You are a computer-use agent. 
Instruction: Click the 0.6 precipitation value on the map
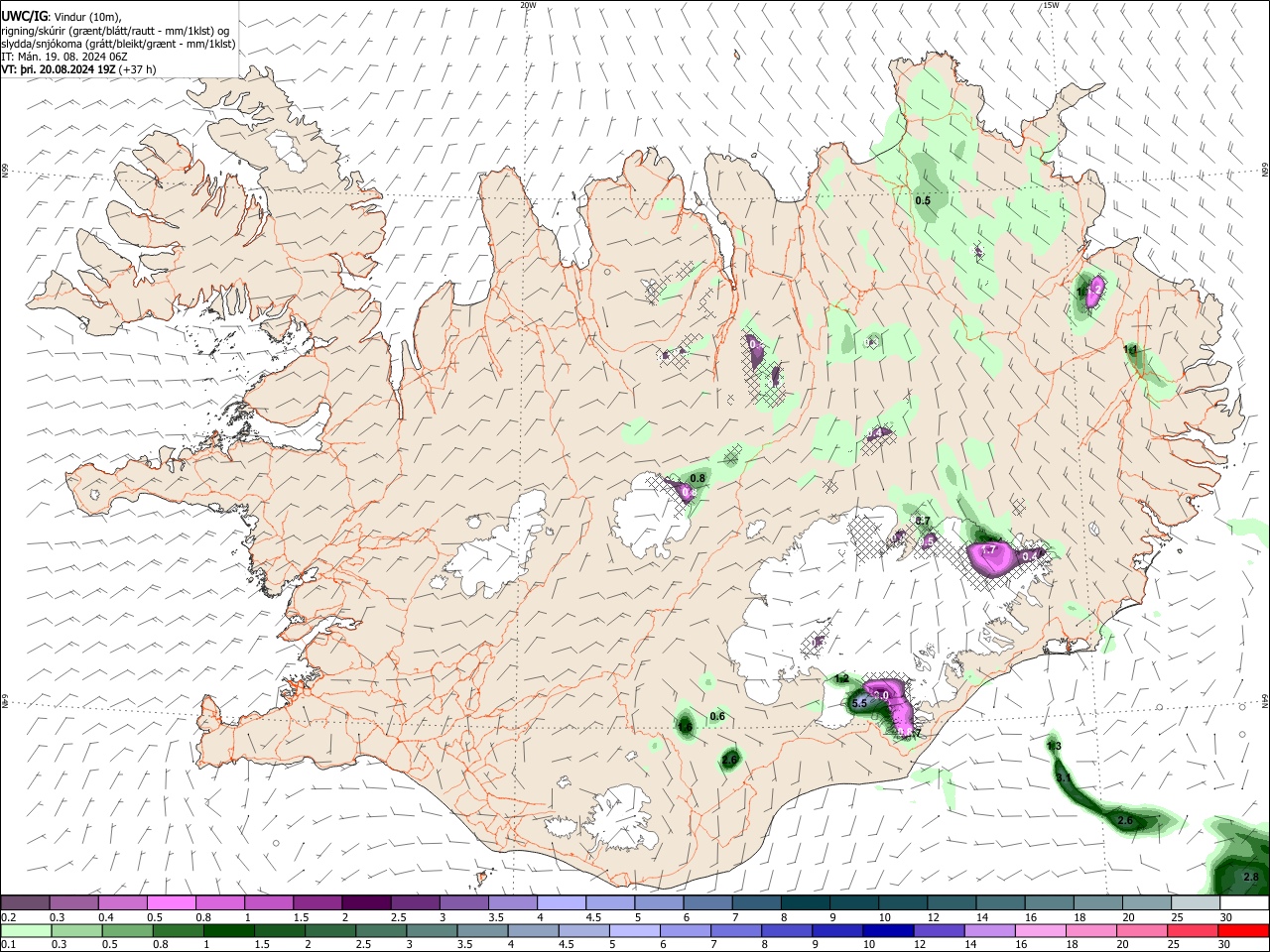[x=718, y=716]
